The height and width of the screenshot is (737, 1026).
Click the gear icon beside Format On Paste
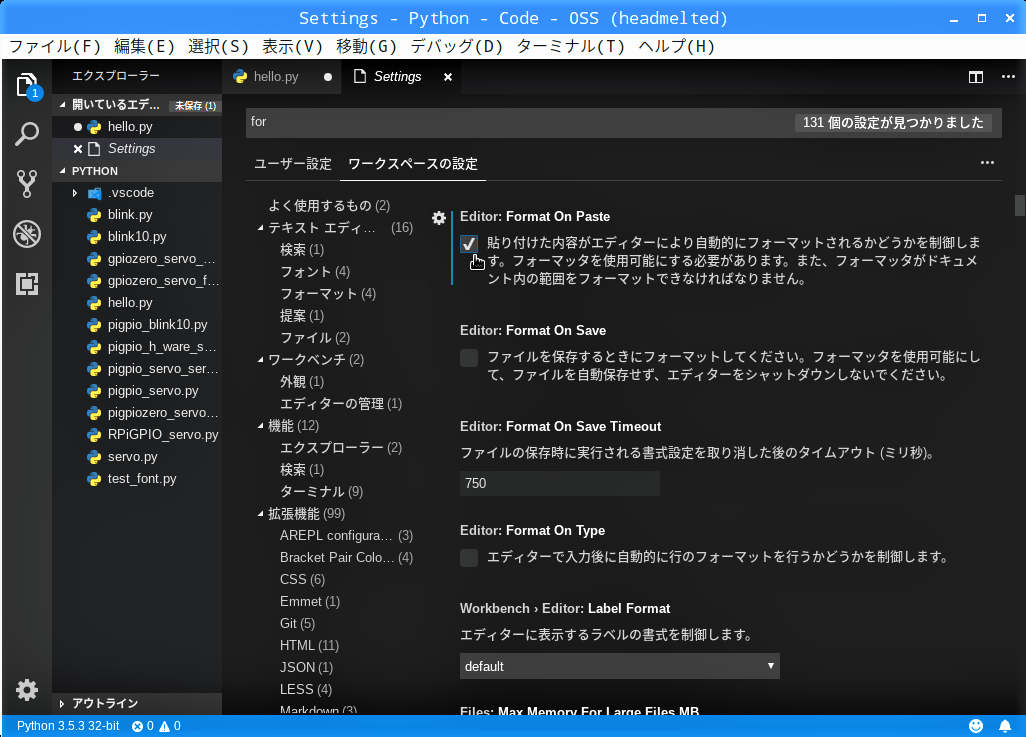[x=439, y=217]
